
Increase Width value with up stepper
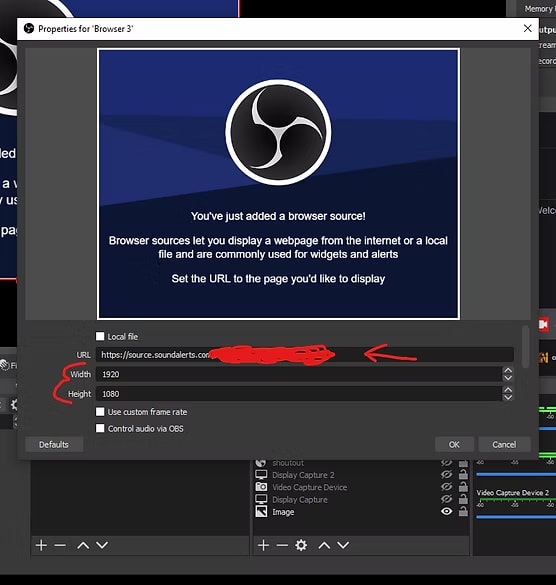pyautogui.click(x=507, y=370)
